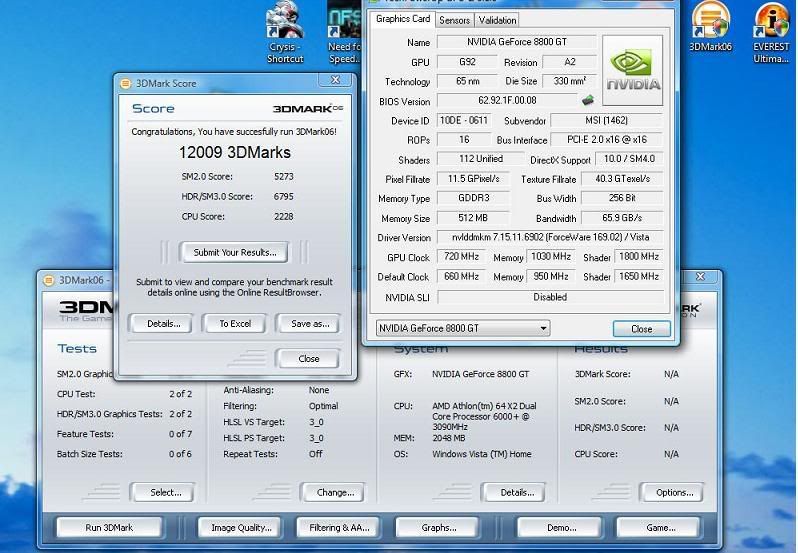The image size is (798, 553).
Task: Click the Filtering Optimal setting text
Action: tap(323, 406)
